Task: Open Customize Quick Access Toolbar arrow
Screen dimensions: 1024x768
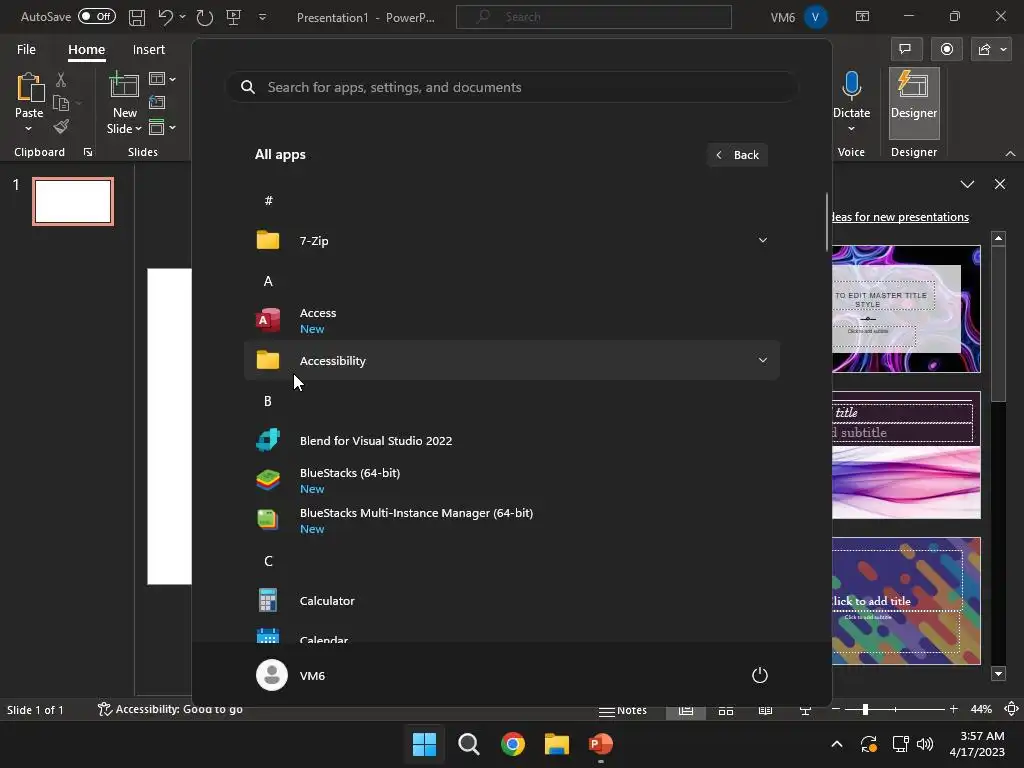Action: [263, 17]
